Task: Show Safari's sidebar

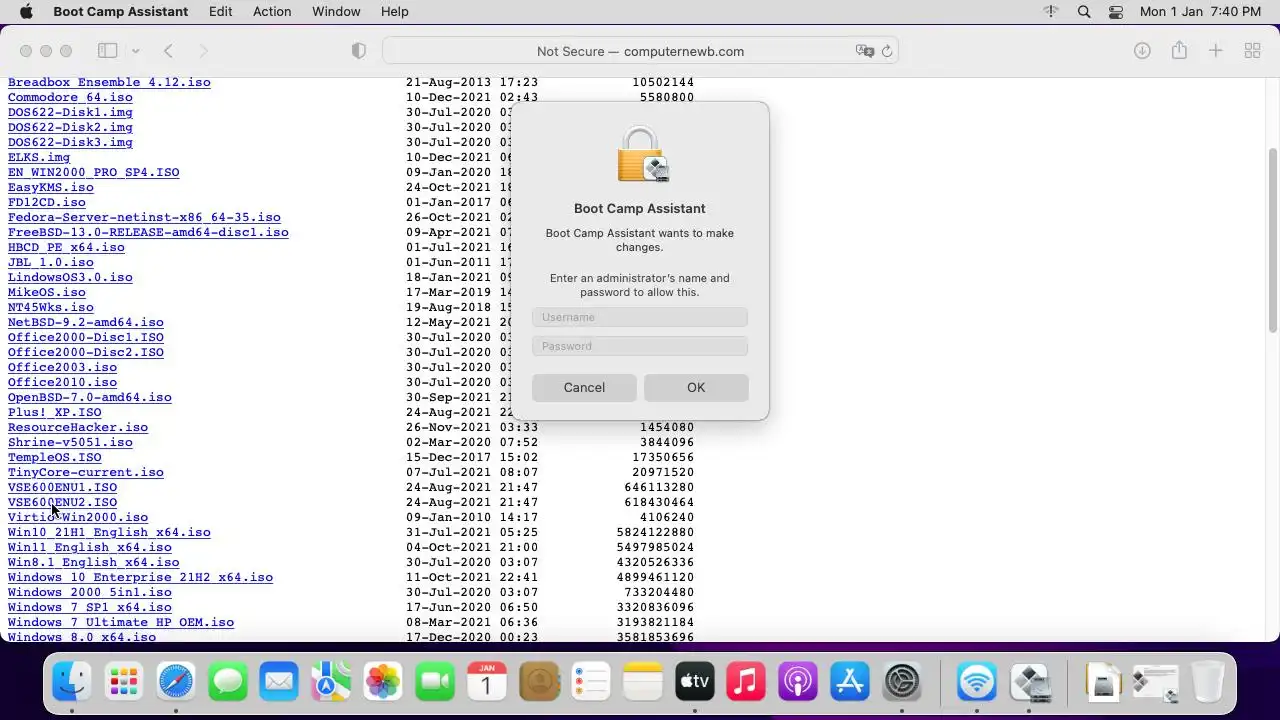Action: point(107,51)
